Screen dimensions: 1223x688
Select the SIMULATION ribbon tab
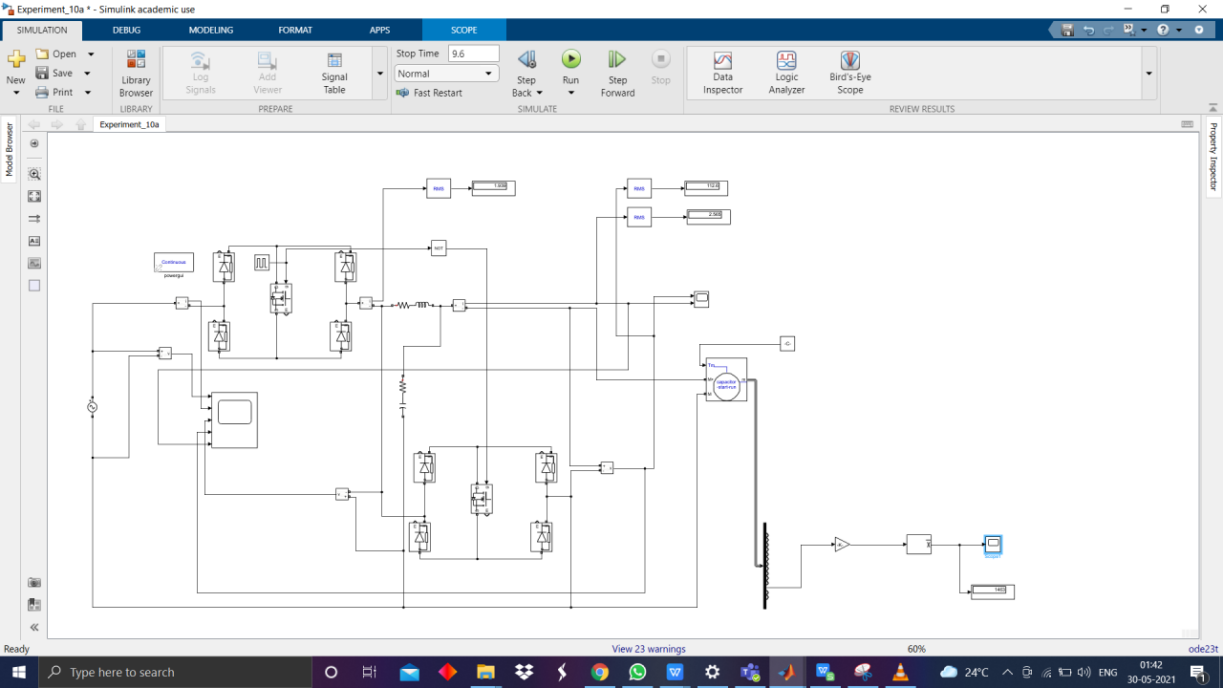(x=42, y=30)
